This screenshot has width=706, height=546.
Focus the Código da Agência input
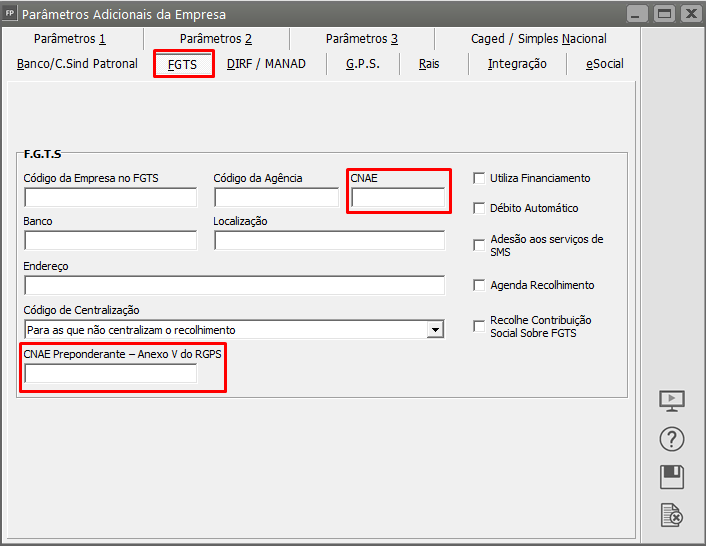[276, 198]
